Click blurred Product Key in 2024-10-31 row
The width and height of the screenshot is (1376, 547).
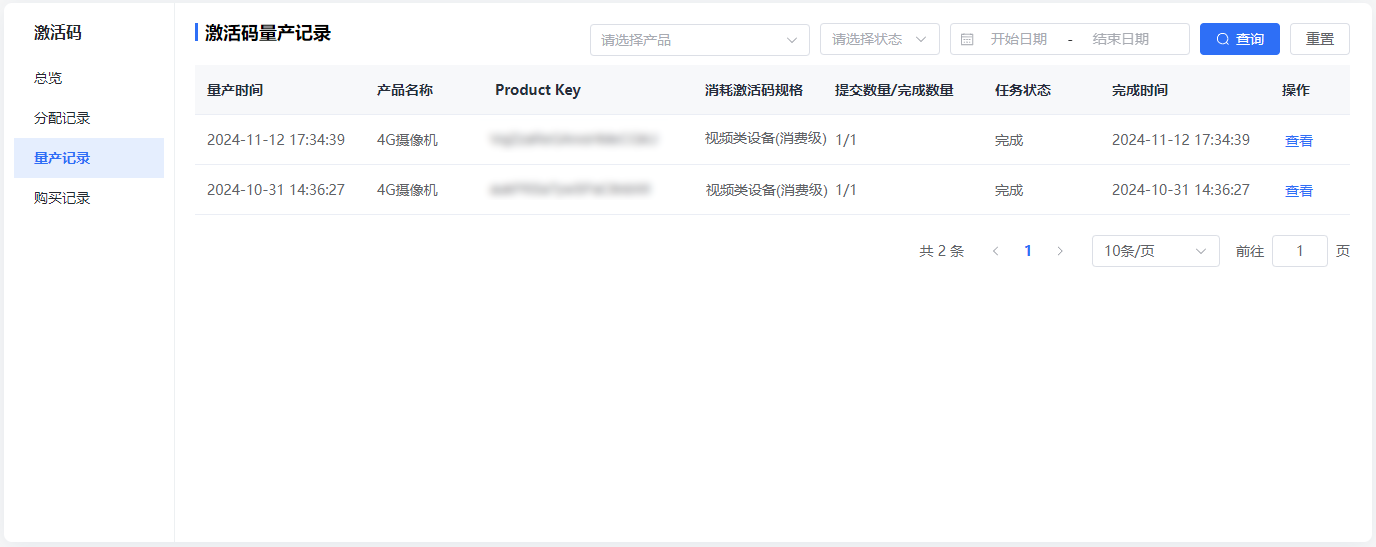(x=571, y=189)
